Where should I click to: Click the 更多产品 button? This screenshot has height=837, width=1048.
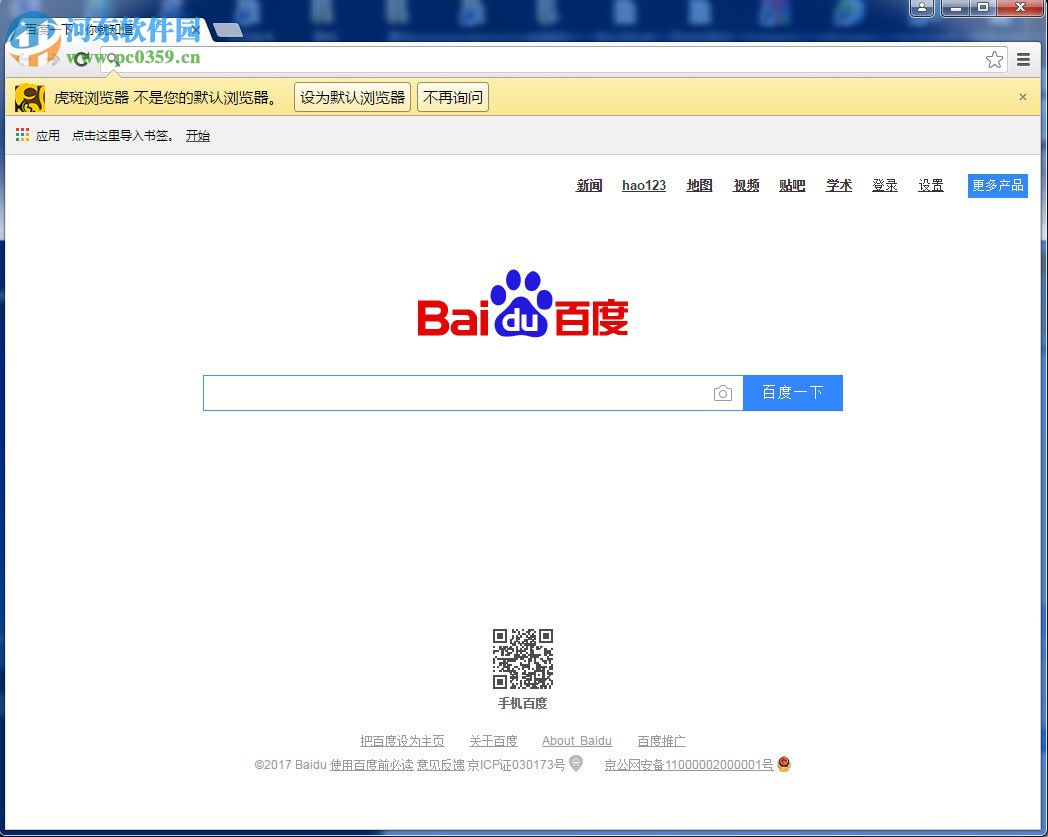tap(997, 185)
